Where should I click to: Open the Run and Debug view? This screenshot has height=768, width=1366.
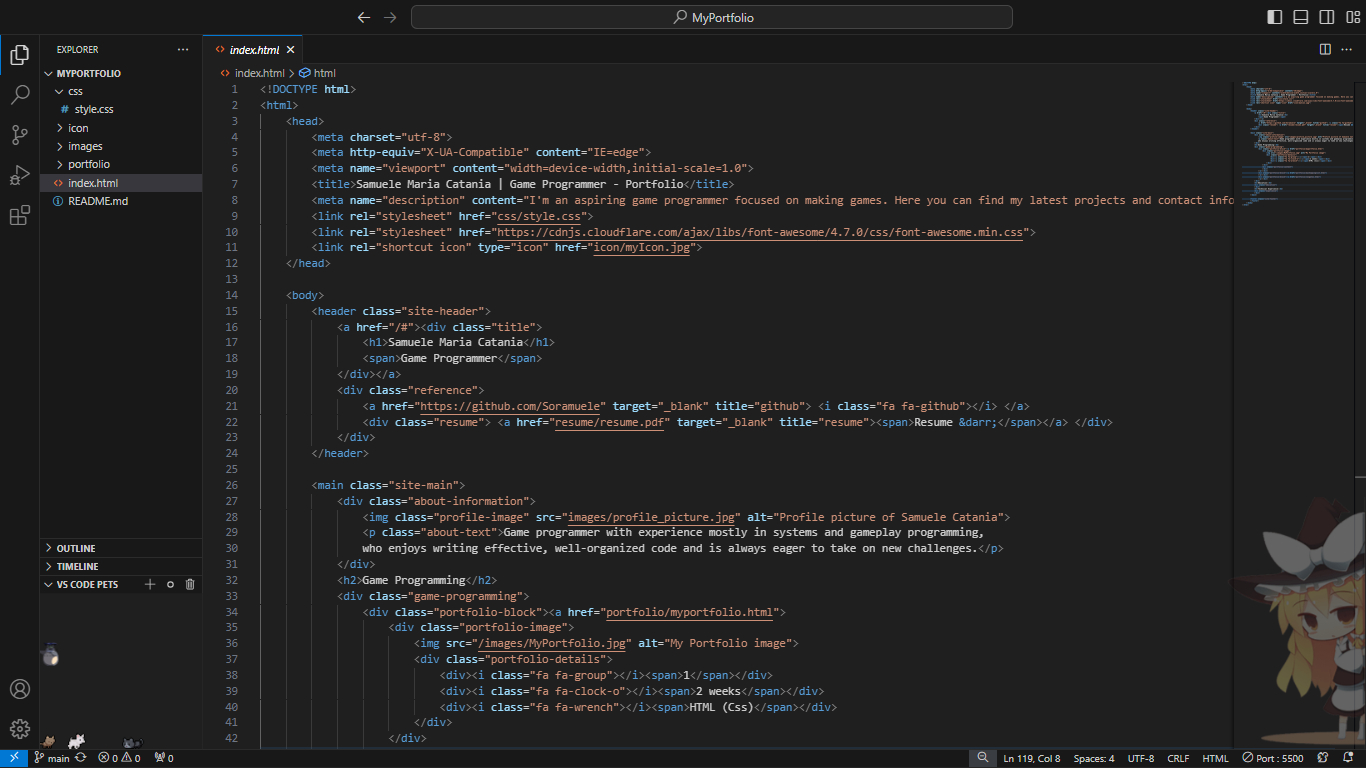pos(19,175)
